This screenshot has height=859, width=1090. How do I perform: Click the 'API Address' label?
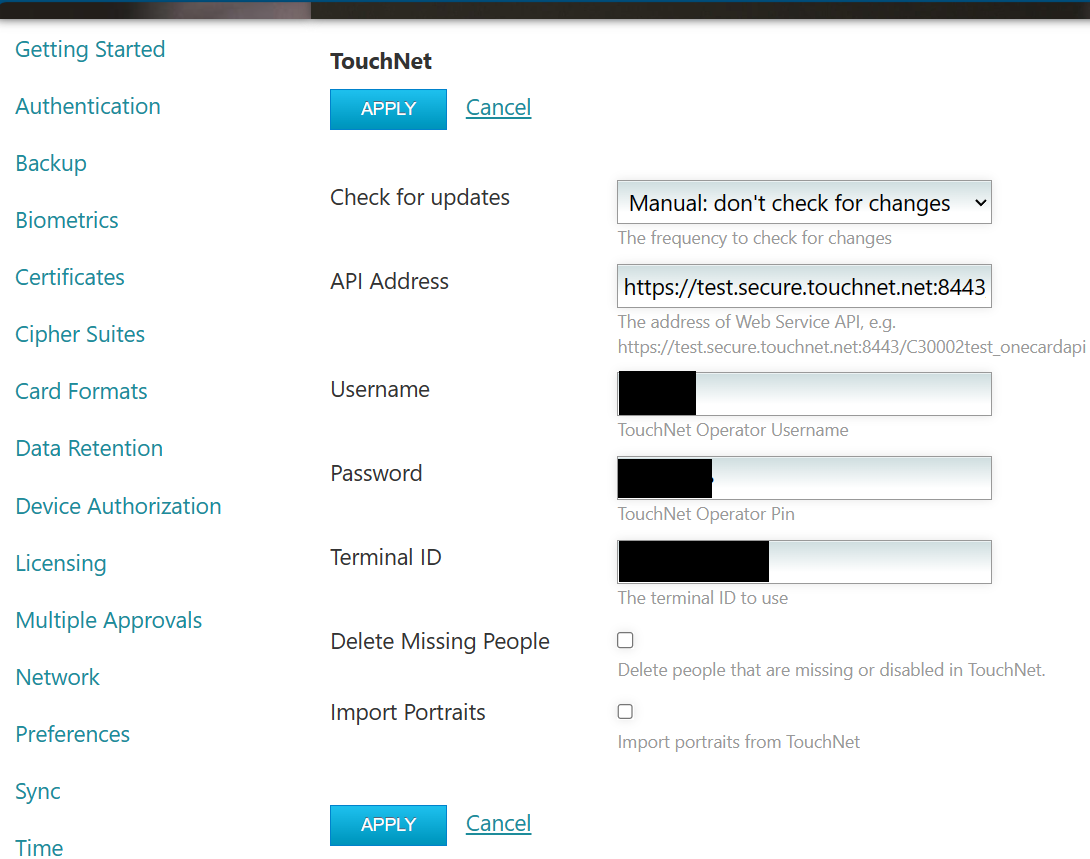tap(389, 281)
